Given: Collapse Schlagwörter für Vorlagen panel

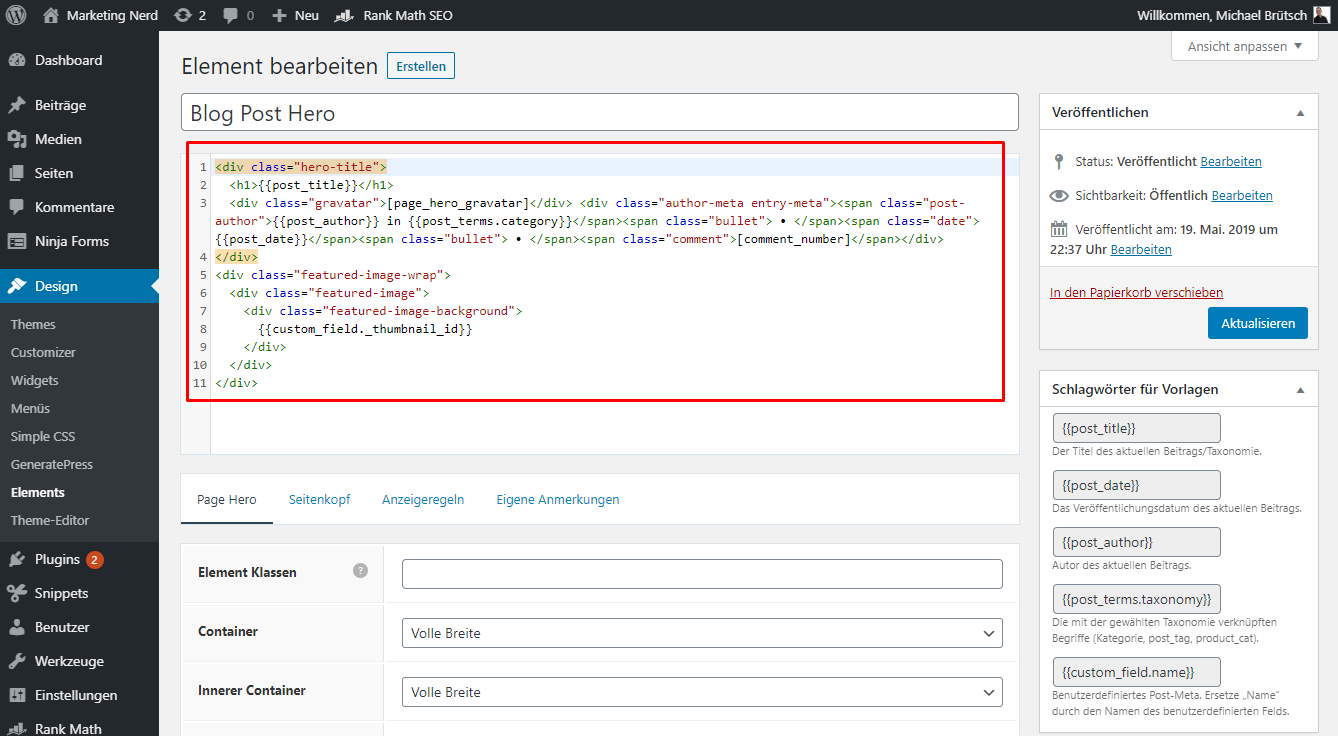Looking at the screenshot, I should pos(1300,389).
